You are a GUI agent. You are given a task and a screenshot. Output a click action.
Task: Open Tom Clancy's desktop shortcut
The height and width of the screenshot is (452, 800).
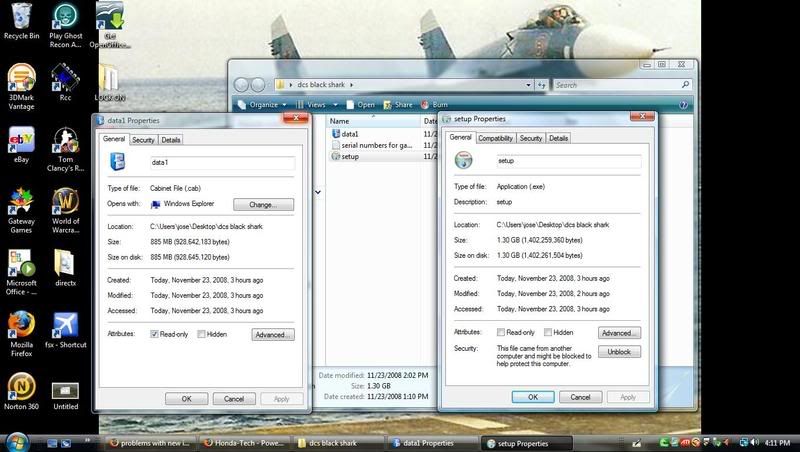65,149
